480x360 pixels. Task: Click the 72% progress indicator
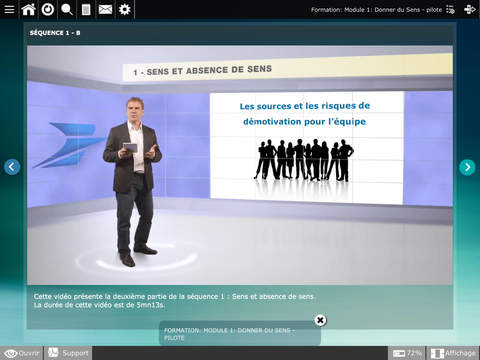point(407,353)
